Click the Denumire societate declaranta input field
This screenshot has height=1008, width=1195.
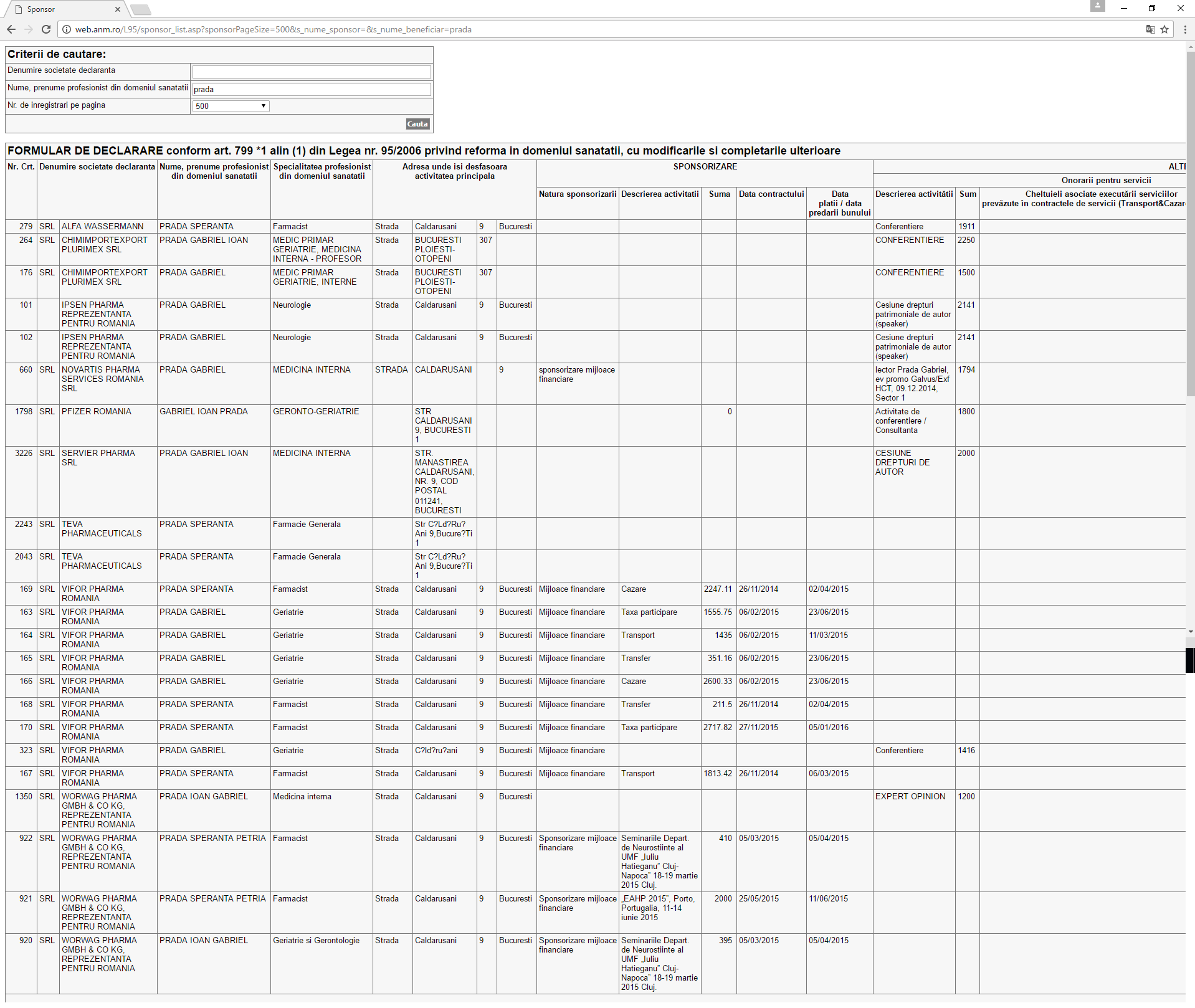tap(312, 72)
